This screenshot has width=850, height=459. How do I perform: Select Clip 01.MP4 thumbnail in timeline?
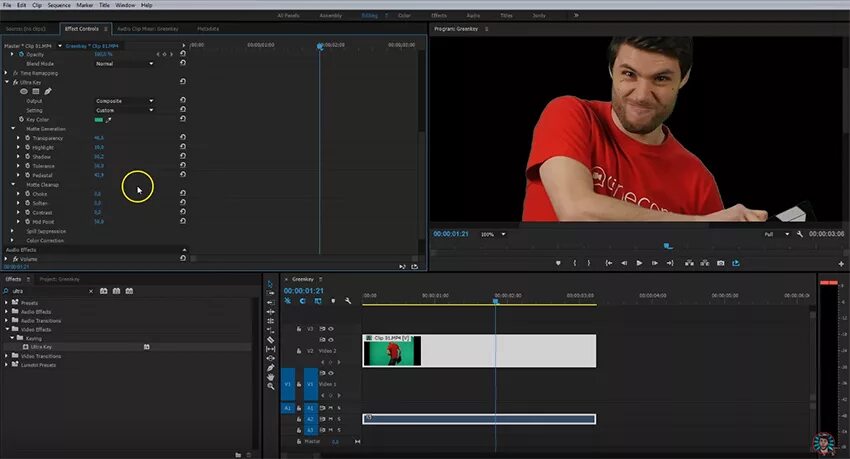pos(391,353)
